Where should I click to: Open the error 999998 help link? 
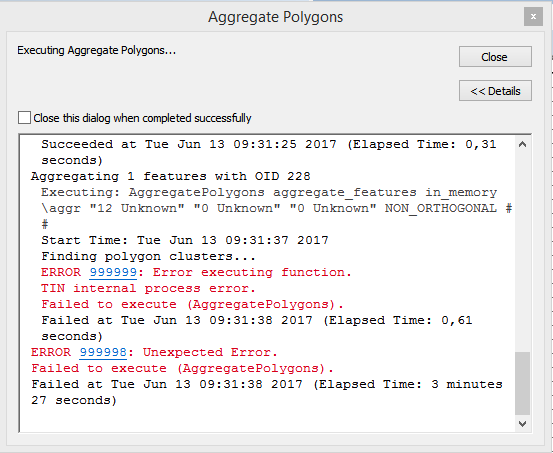point(103,352)
